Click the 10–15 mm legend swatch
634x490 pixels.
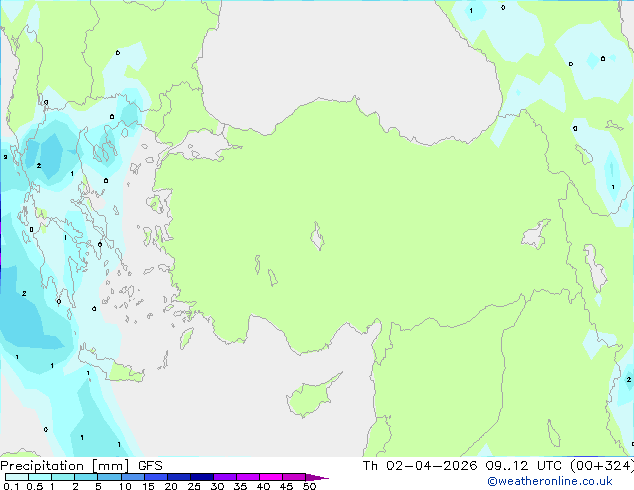(x=132, y=477)
